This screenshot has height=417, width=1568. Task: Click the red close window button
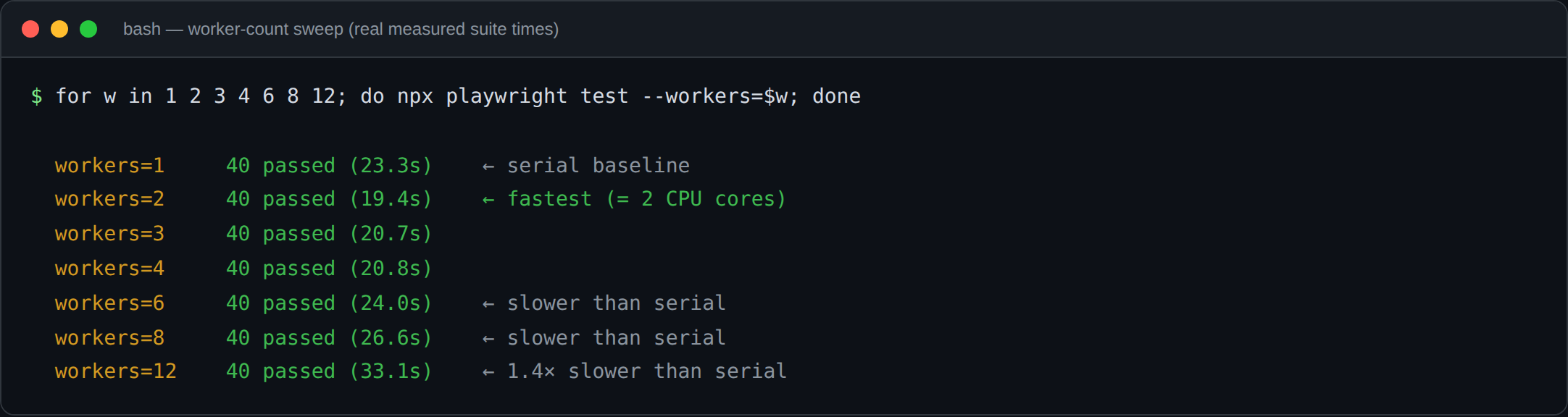click(x=30, y=29)
